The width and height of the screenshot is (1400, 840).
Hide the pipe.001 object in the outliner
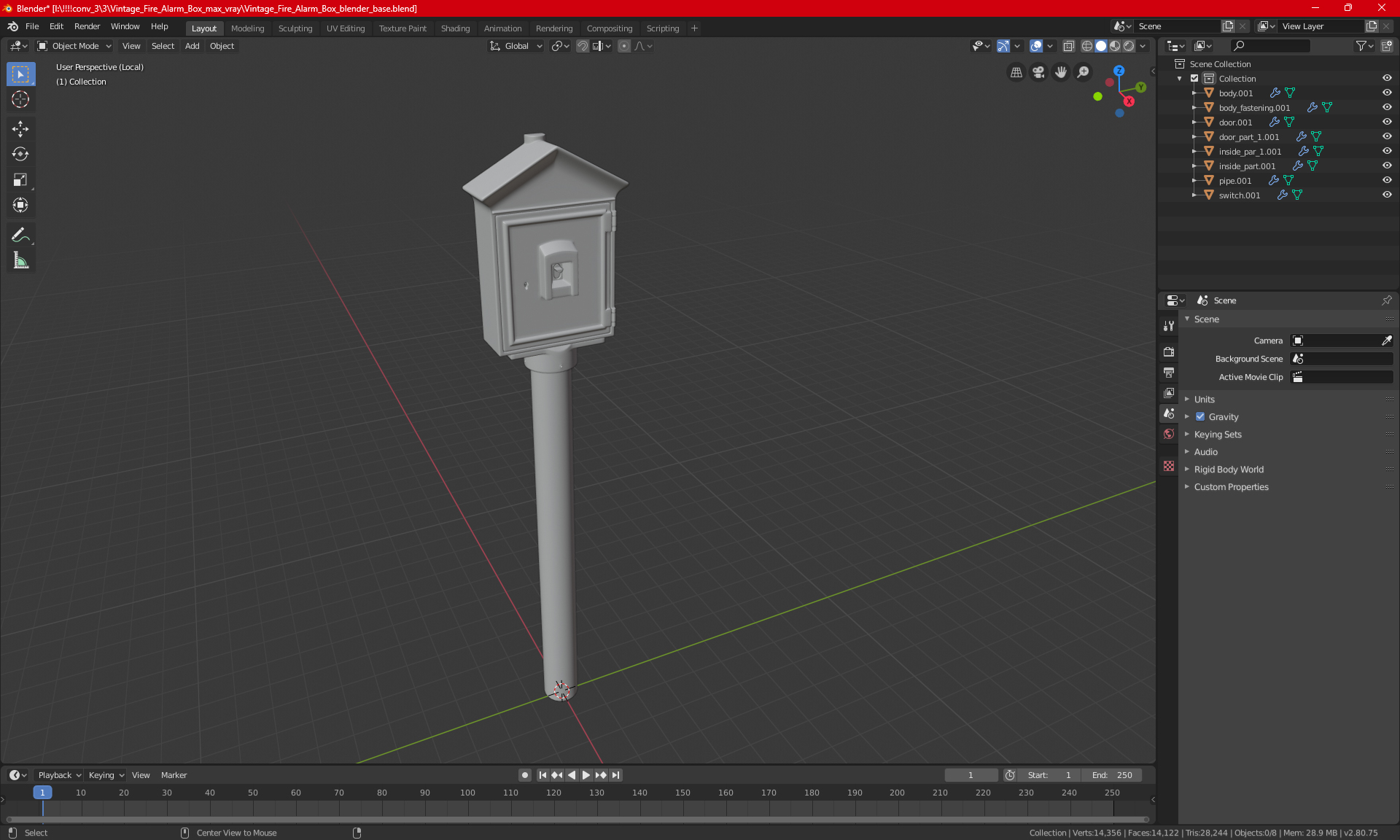point(1387,180)
